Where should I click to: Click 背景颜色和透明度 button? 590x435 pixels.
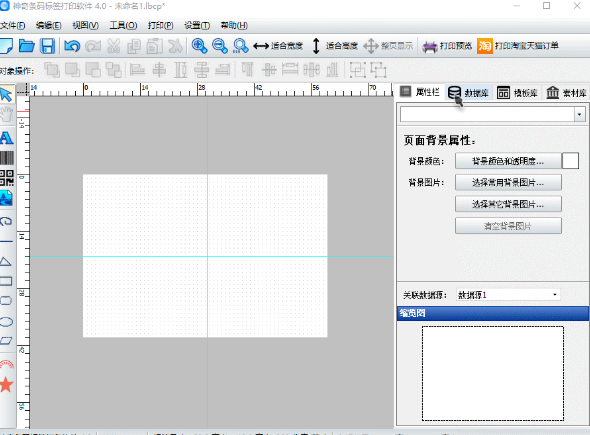[508, 161]
